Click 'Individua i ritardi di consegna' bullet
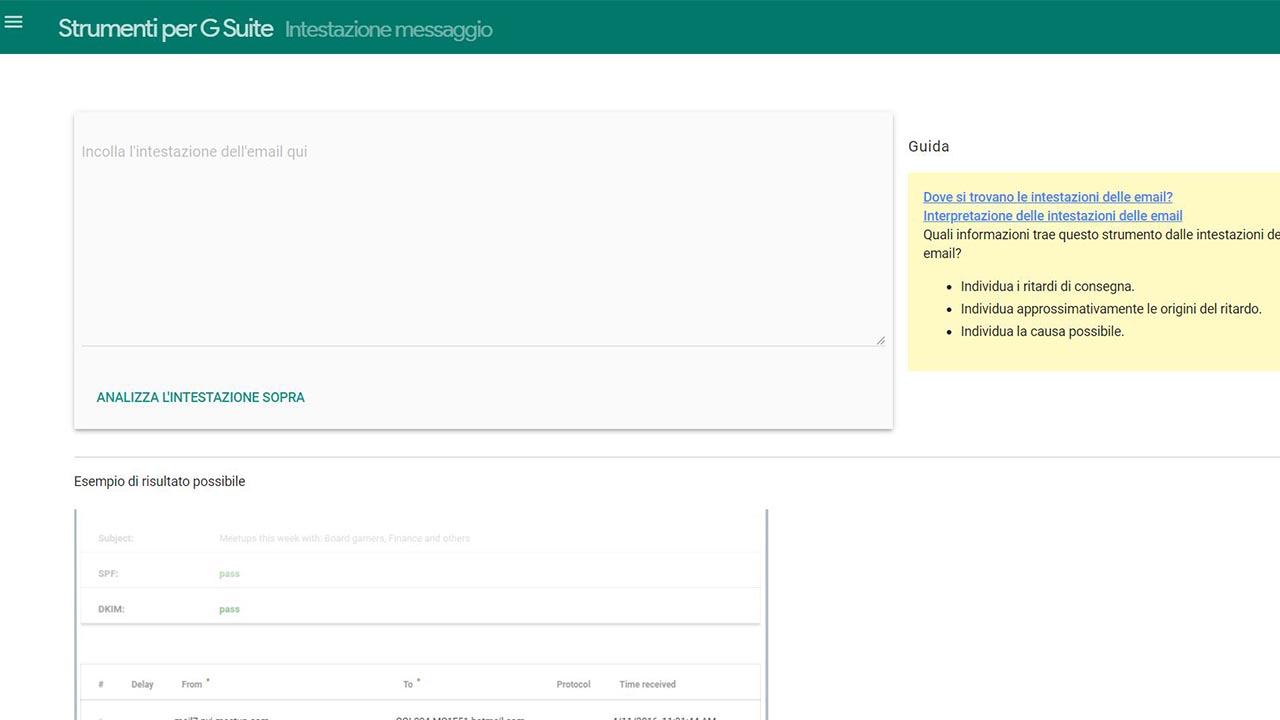Viewport: 1280px width, 720px height. pyautogui.click(x=1047, y=286)
